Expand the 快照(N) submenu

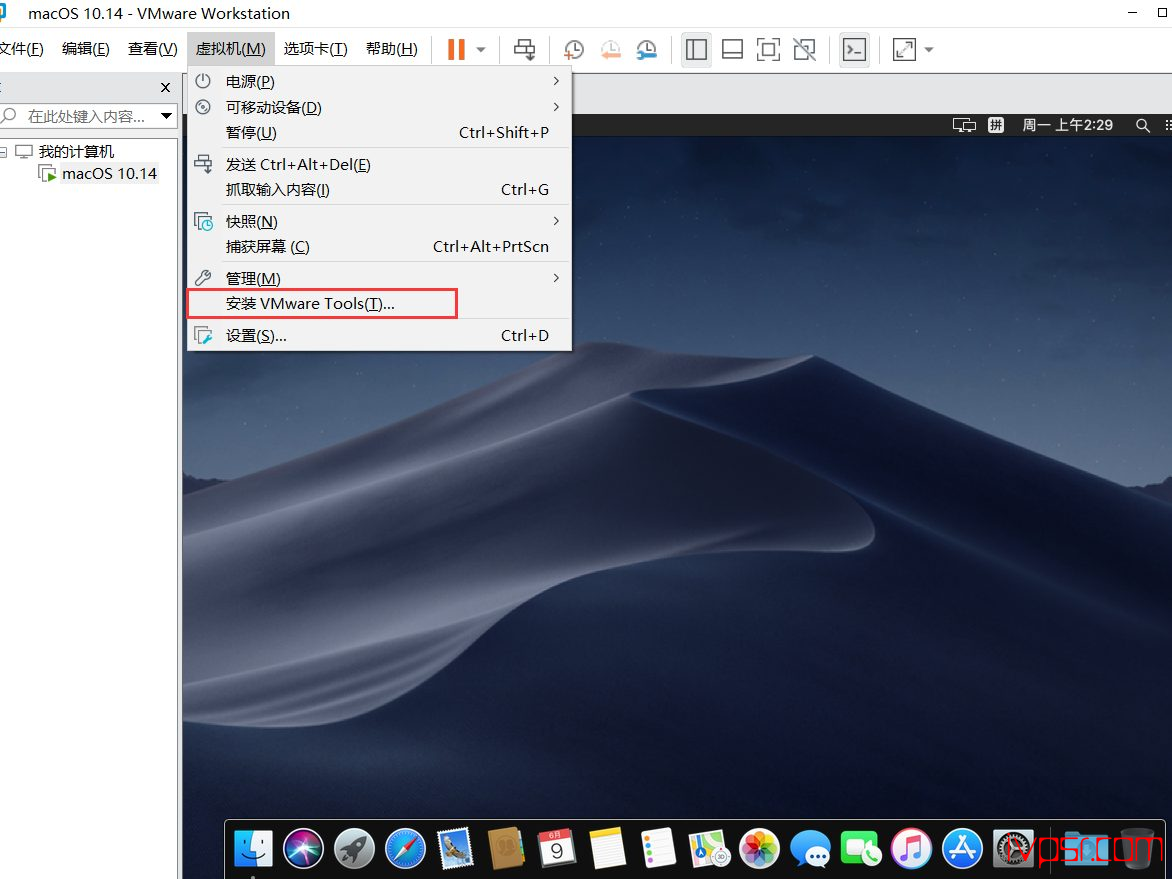point(380,222)
